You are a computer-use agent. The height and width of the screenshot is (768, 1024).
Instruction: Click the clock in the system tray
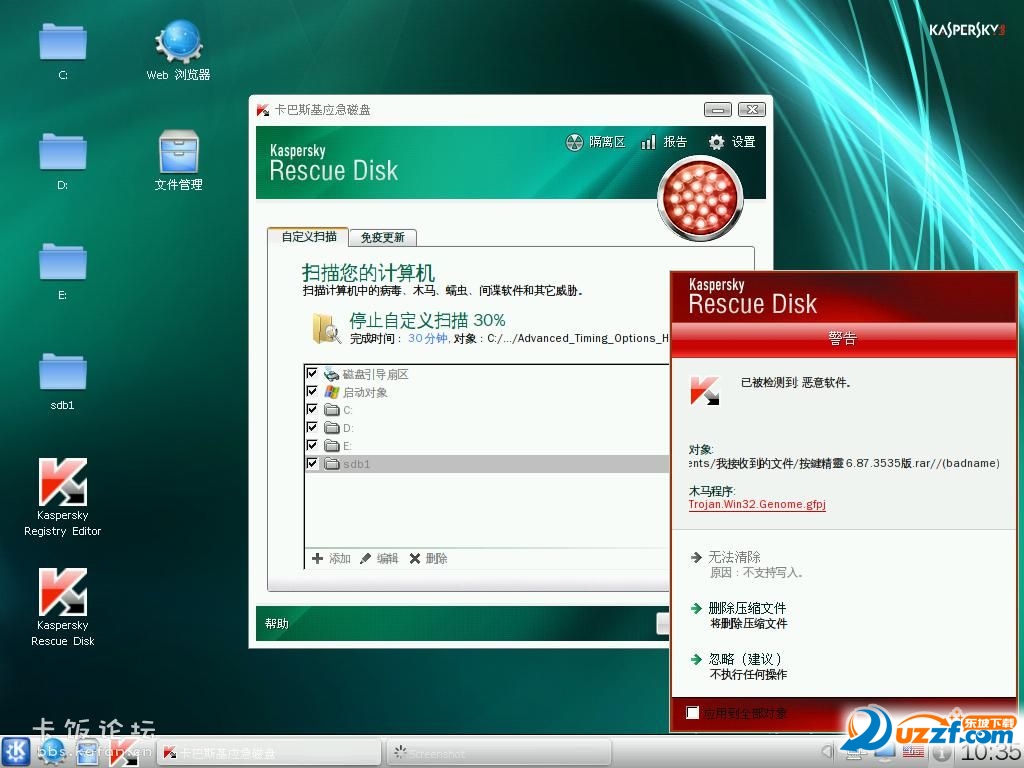[x=989, y=752]
